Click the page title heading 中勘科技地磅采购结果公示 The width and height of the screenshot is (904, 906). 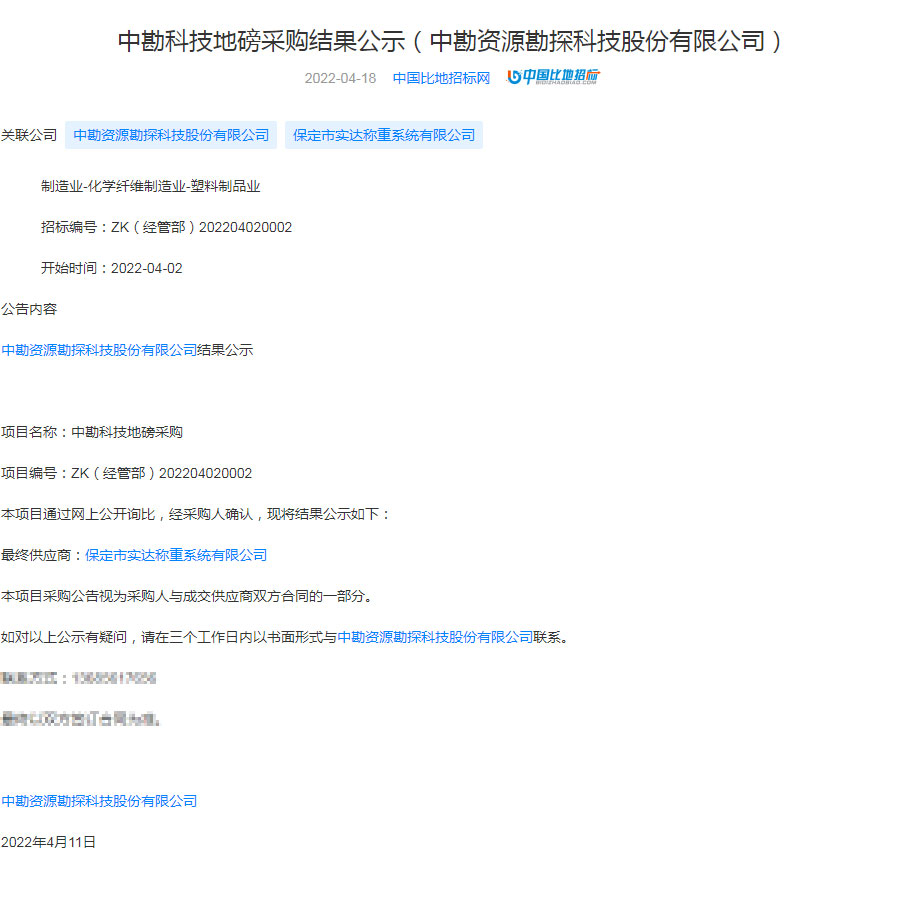click(451, 41)
